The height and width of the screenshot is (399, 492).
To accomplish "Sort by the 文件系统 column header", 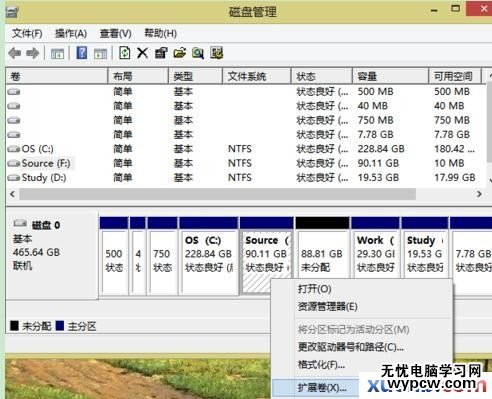I will pyautogui.click(x=257, y=76).
